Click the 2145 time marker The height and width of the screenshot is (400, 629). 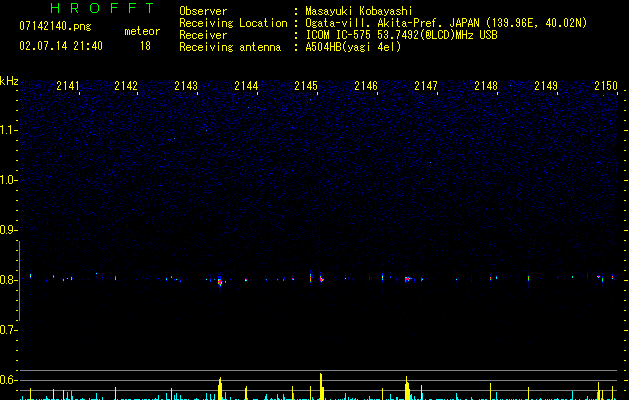(306, 86)
